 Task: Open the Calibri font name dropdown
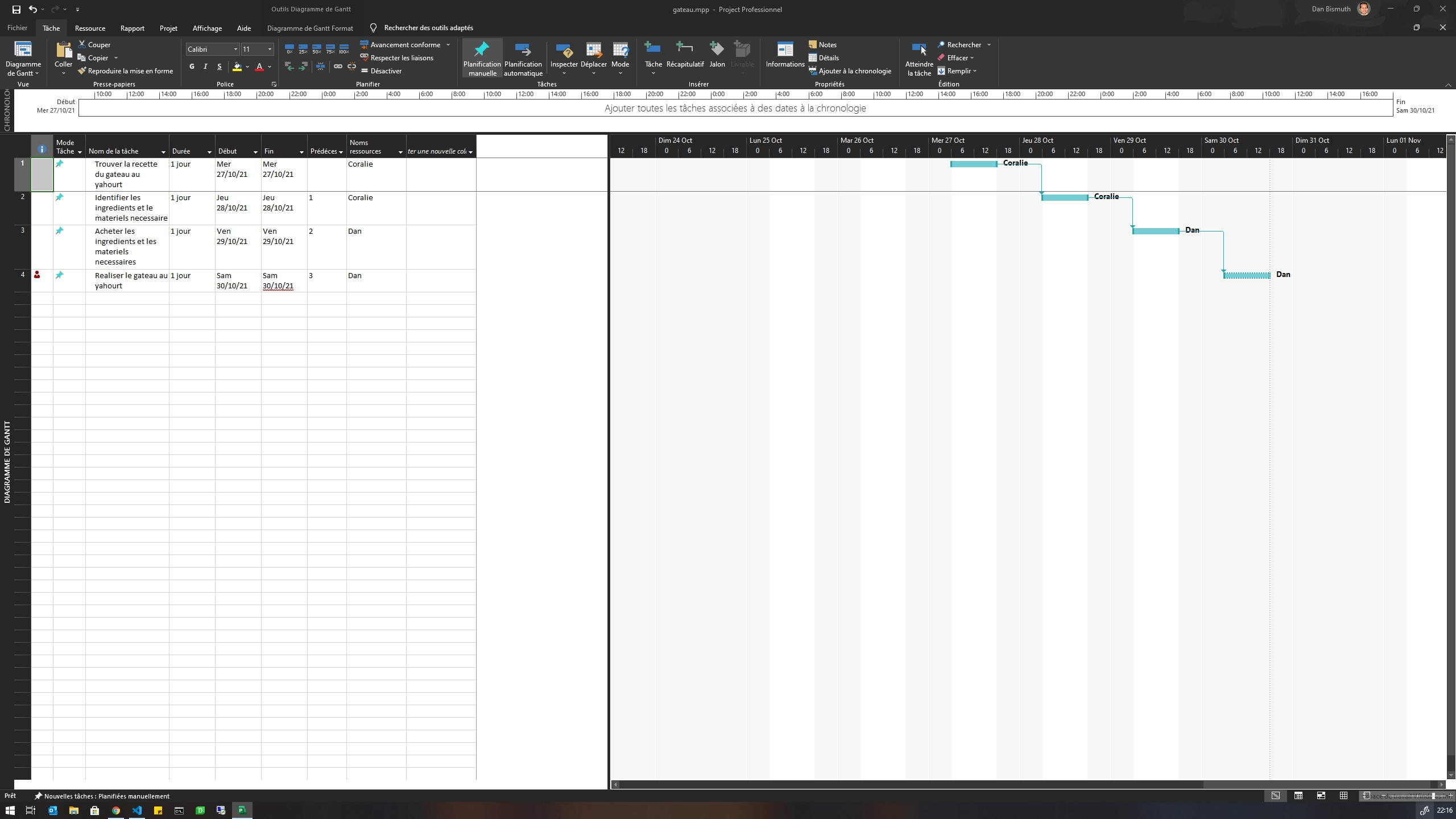[235, 49]
